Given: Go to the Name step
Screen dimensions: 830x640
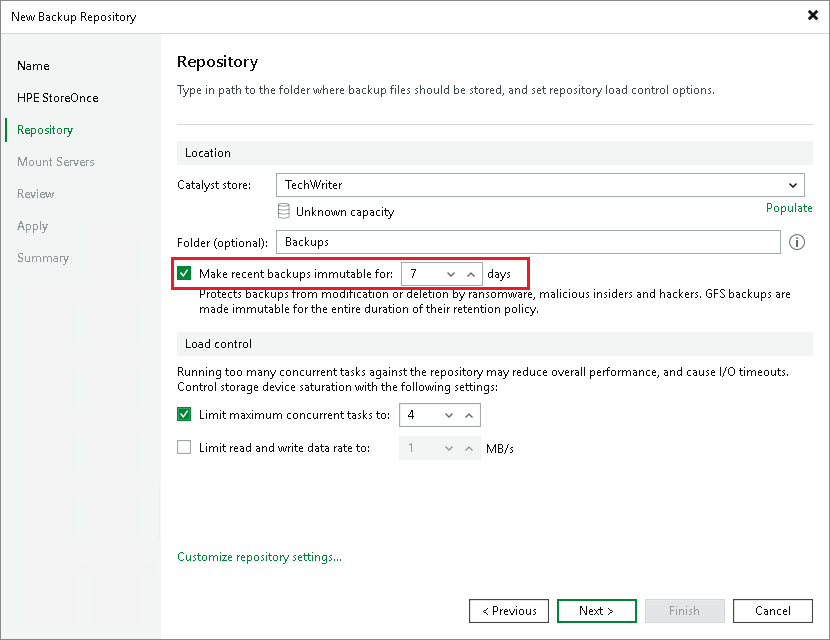Looking at the screenshot, I should point(33,66).
